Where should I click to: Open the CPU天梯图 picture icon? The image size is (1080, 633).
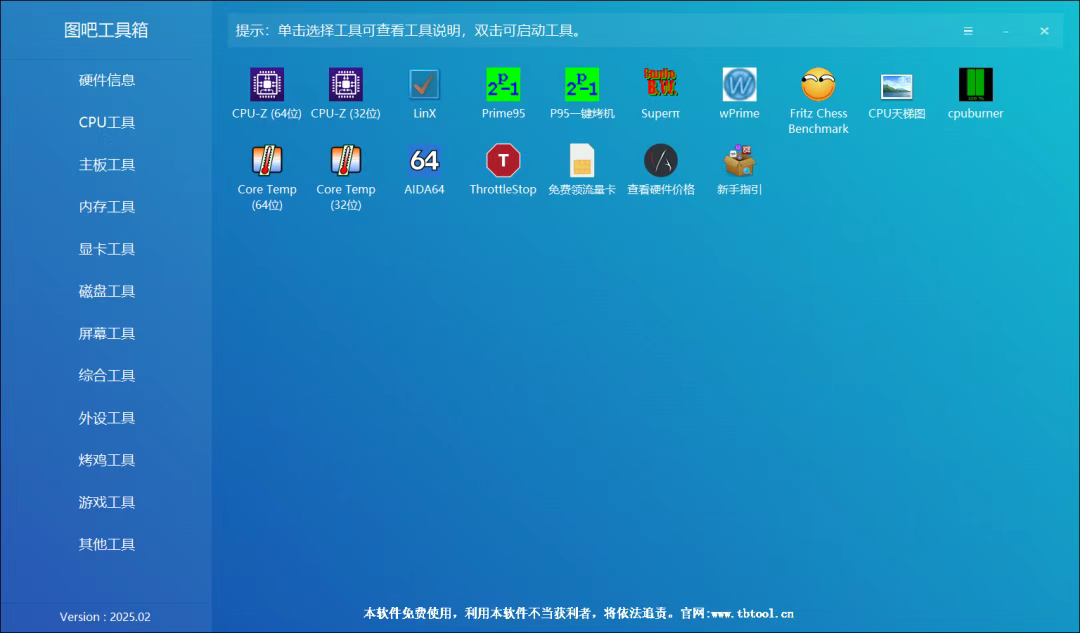point(897,87)
